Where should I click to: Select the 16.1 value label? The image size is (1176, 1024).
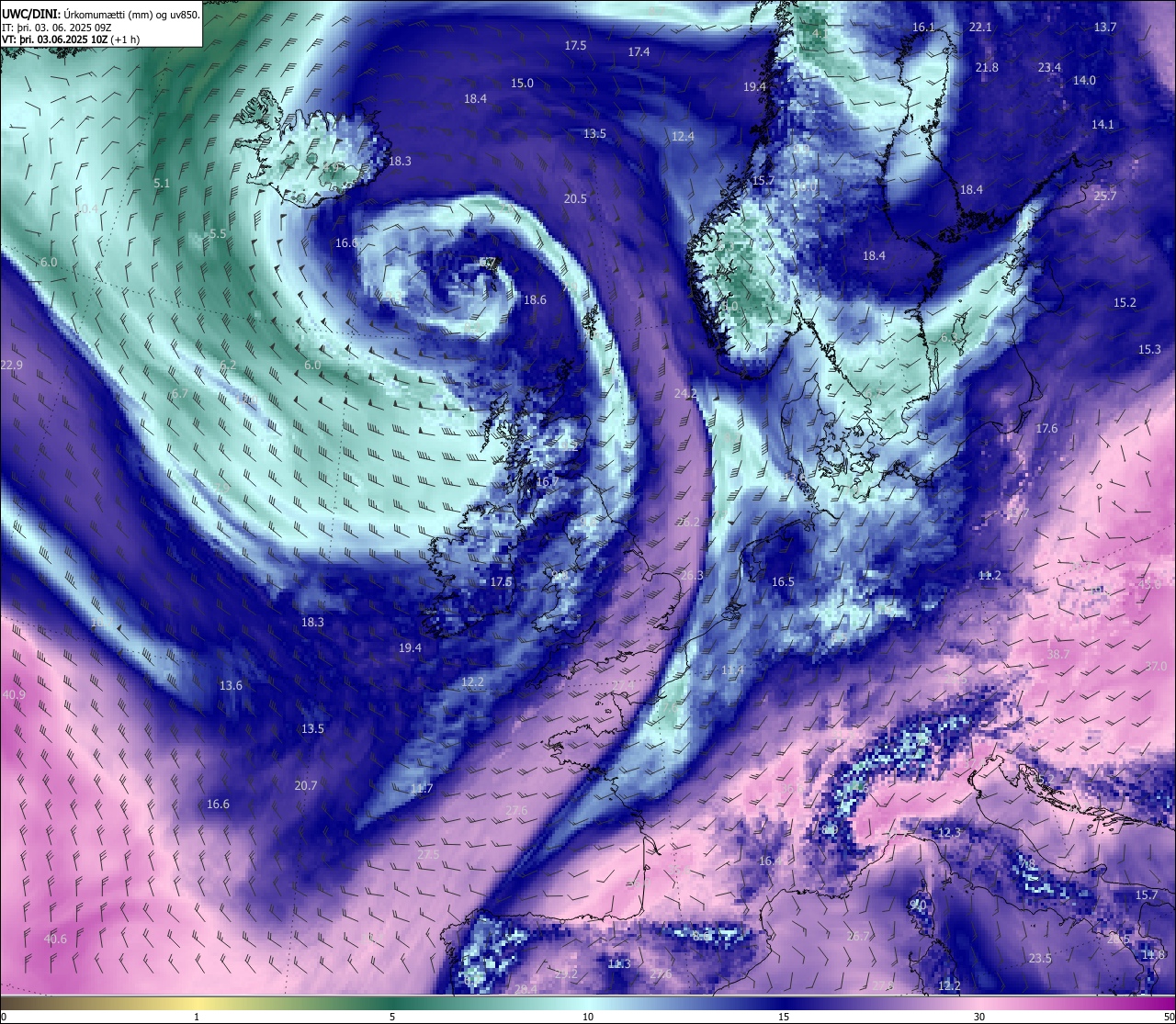[x=923, y=27]
